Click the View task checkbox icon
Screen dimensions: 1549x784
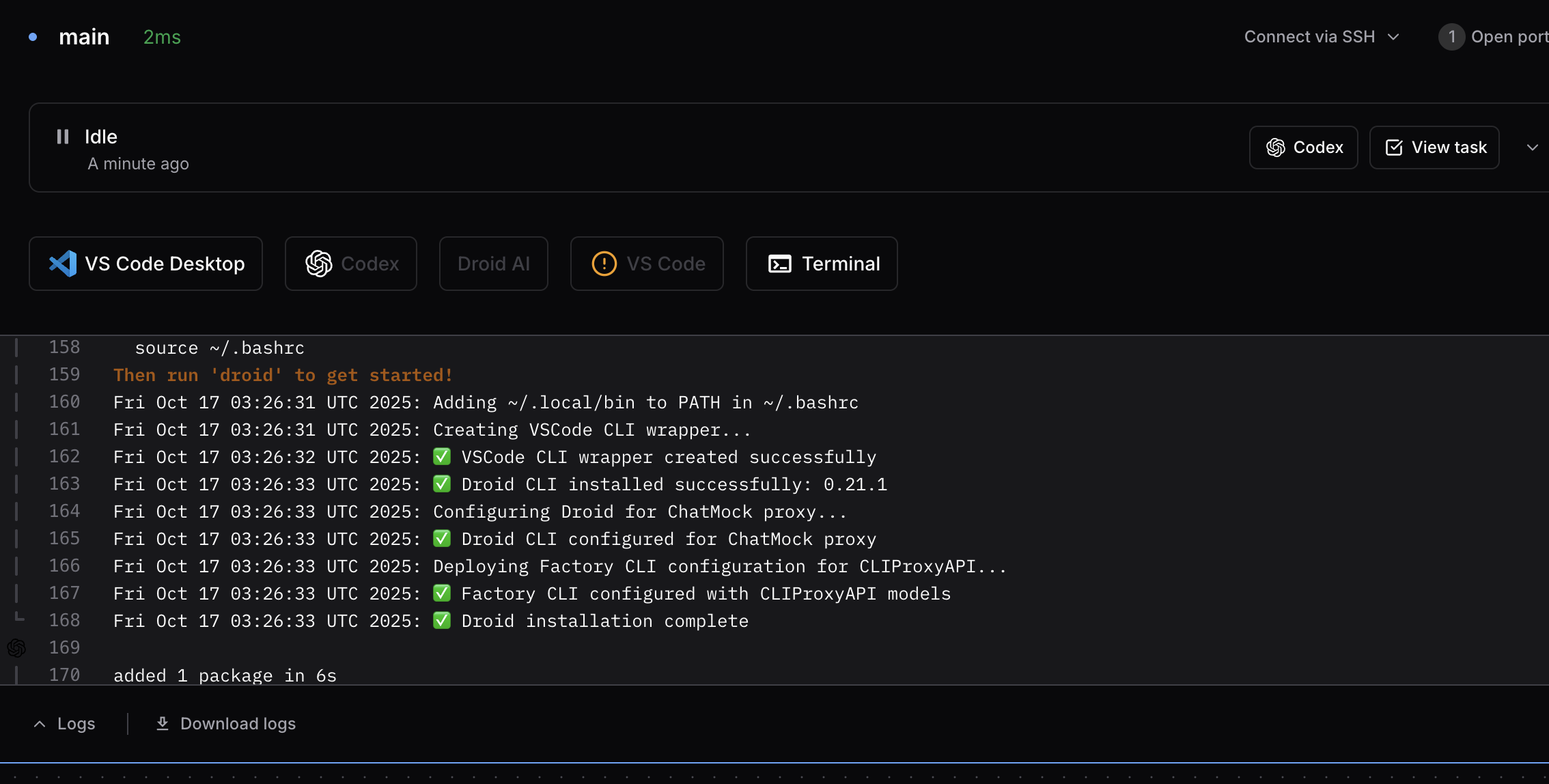(x=1394, y=148)
